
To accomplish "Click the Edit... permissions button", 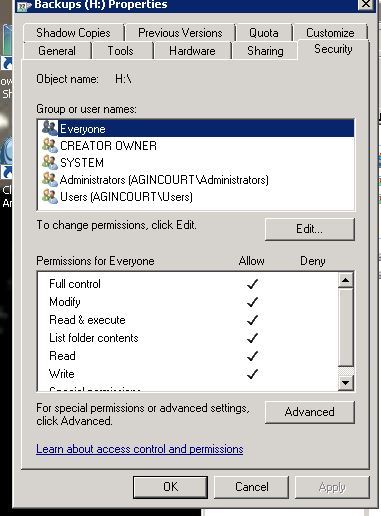I will coord(310,229).
